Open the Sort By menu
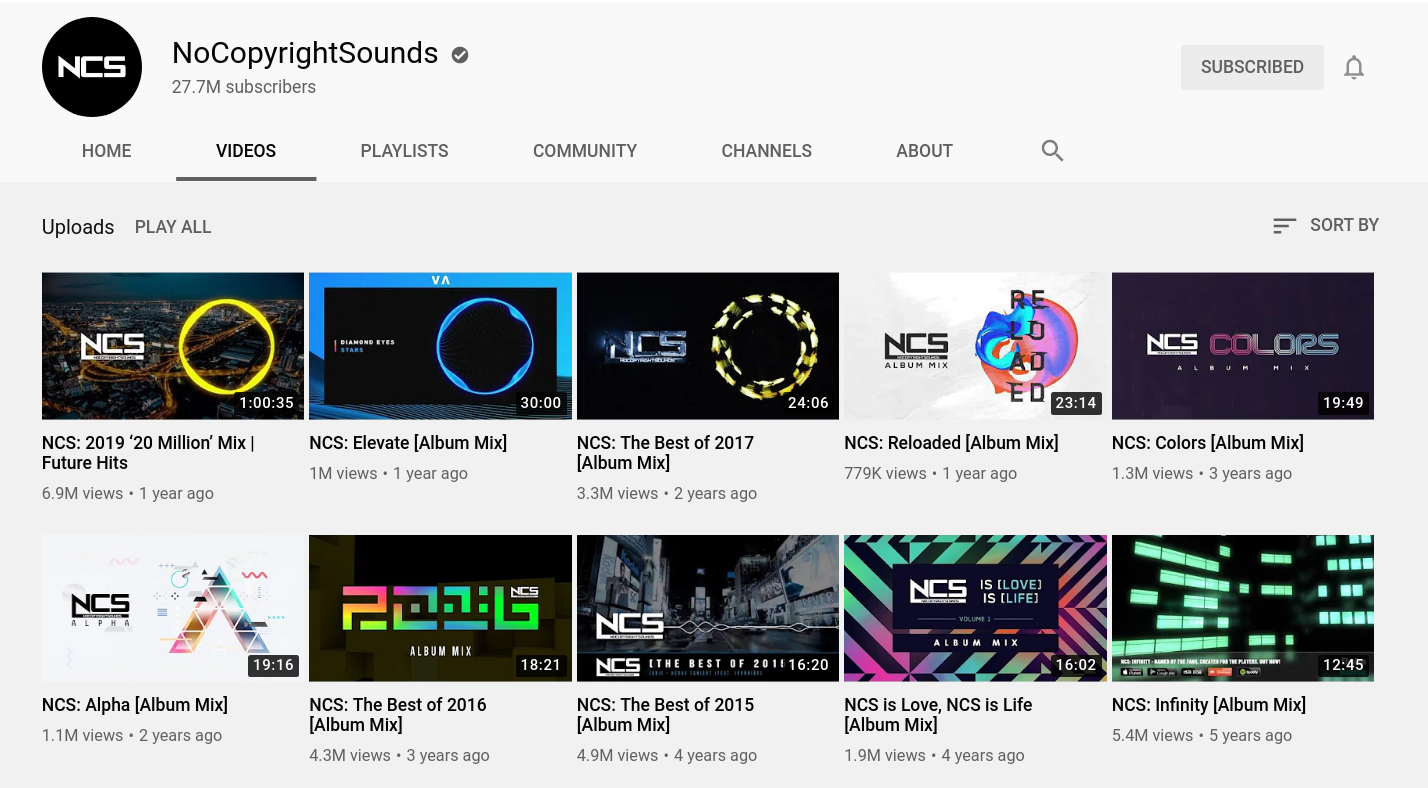1428x788 pixels. coord(1325,226)
